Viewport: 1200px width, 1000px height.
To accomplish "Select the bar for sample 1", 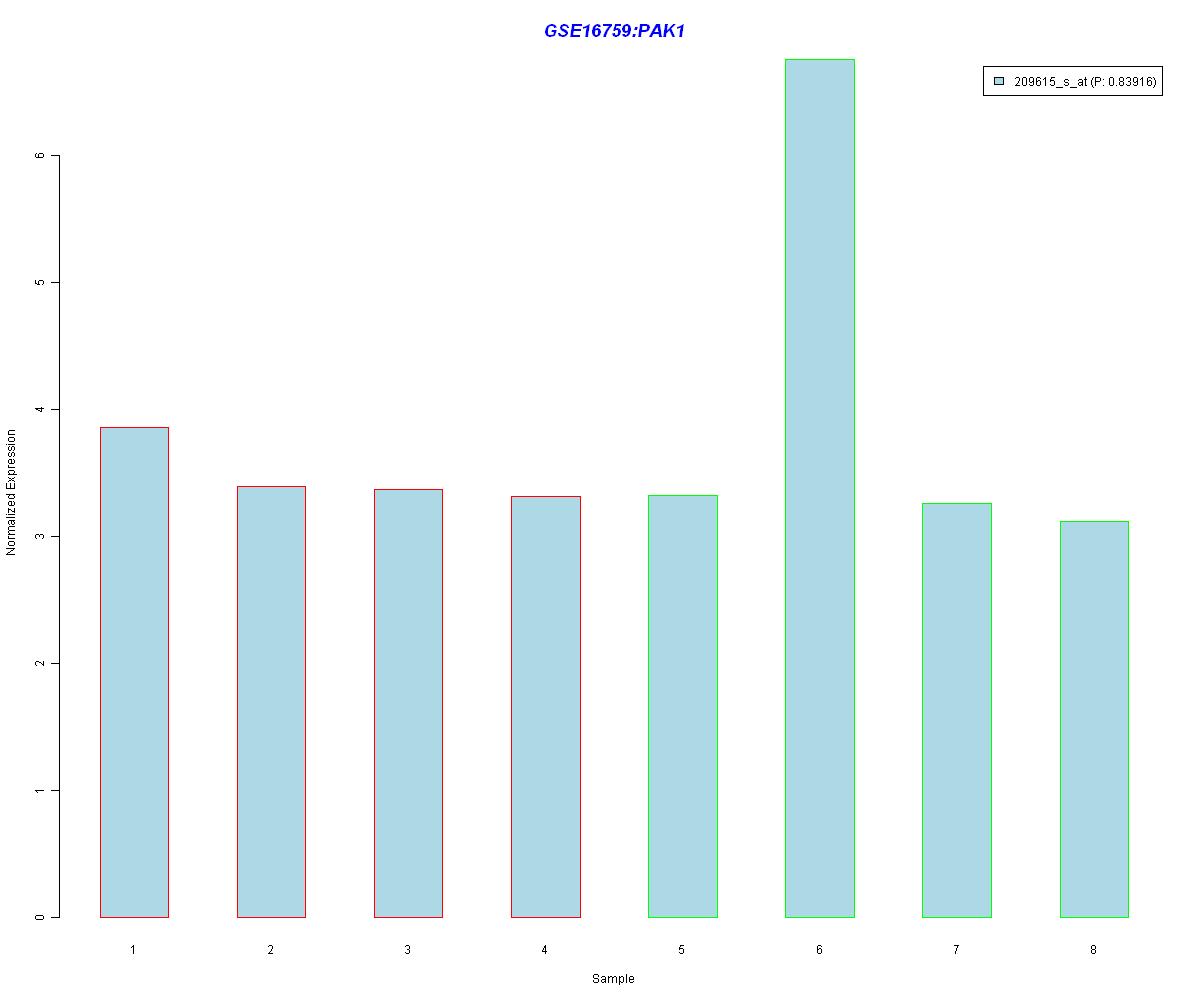I will pos(134,672).
